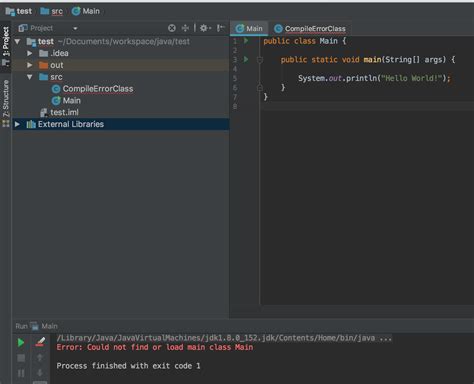Switch to the CompileErrorClass editor tab

click(x=310, y=29)
